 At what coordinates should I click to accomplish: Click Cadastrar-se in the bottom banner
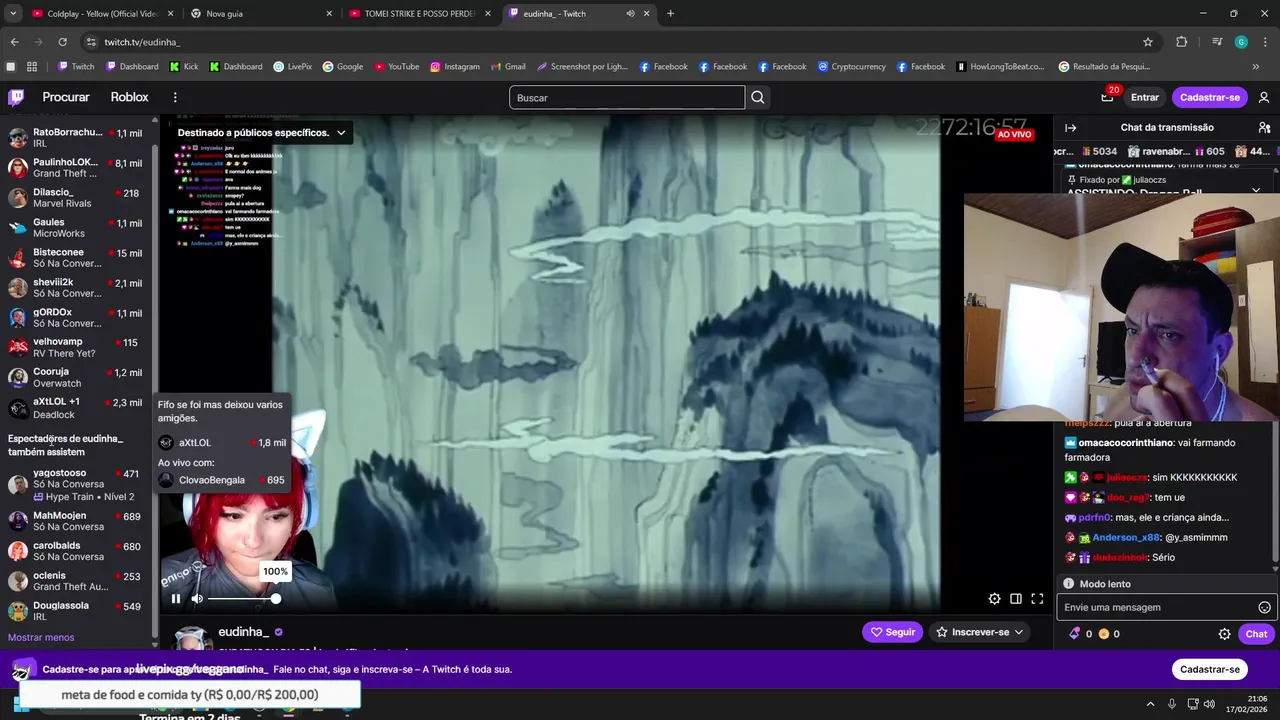coord(1210,669)
